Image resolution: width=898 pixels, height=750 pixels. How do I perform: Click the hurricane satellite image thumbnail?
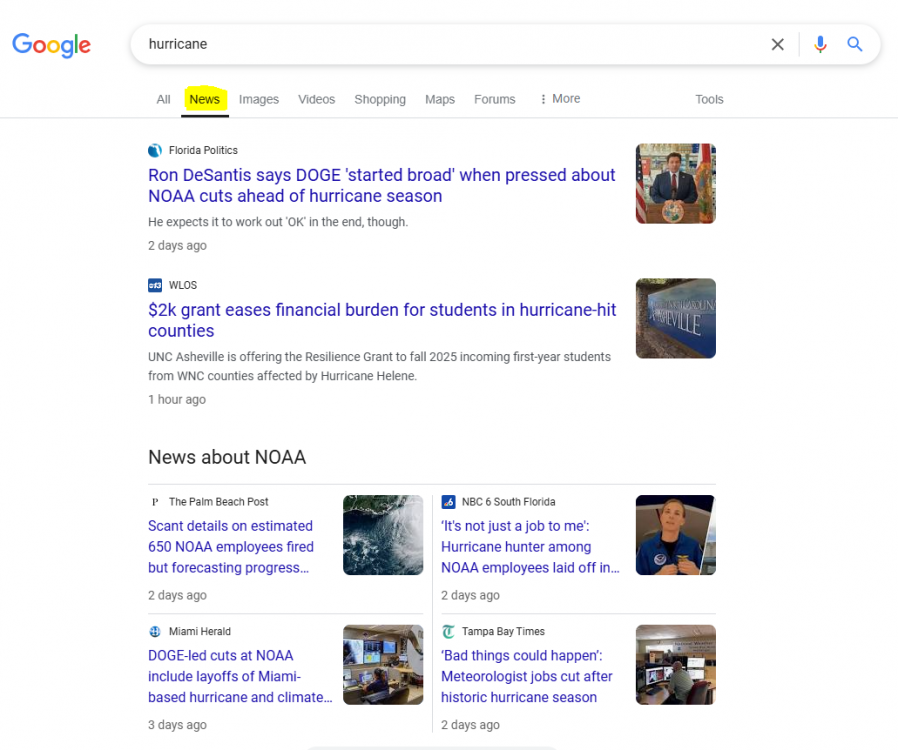coord(382,535)
